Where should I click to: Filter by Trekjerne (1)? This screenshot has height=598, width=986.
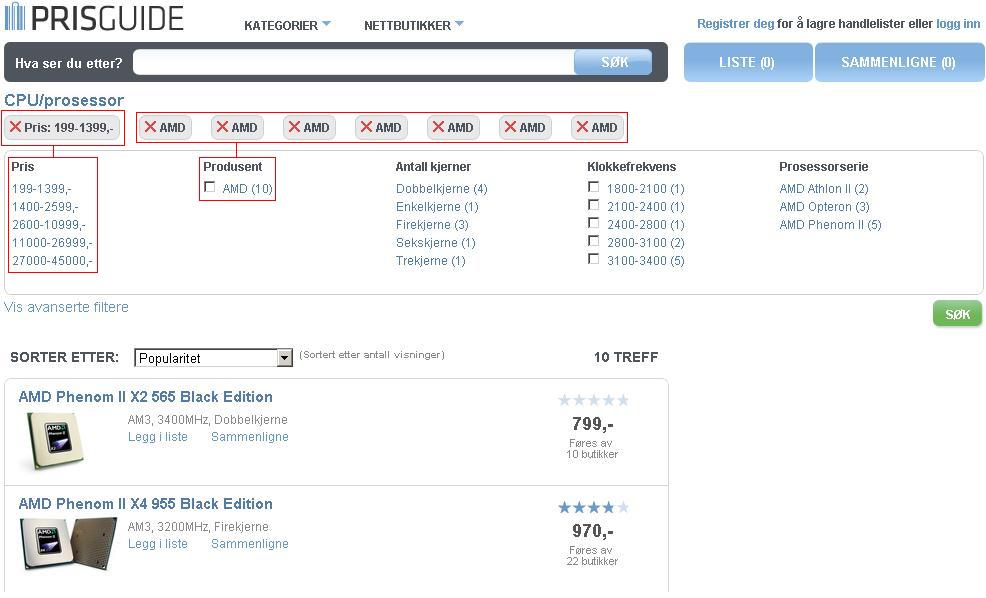coord(431,260)
